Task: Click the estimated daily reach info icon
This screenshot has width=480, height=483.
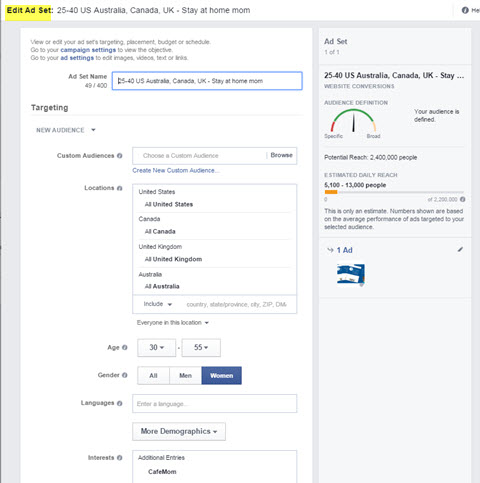Action: pyautogui.click(x=462, y=199)
